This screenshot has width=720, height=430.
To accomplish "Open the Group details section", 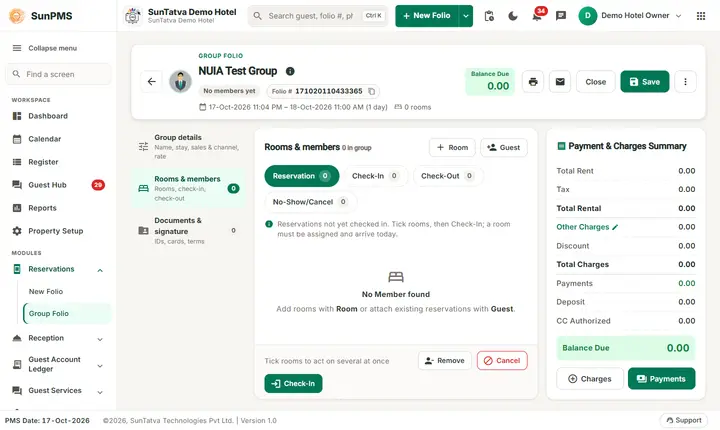I will [189, 147].
